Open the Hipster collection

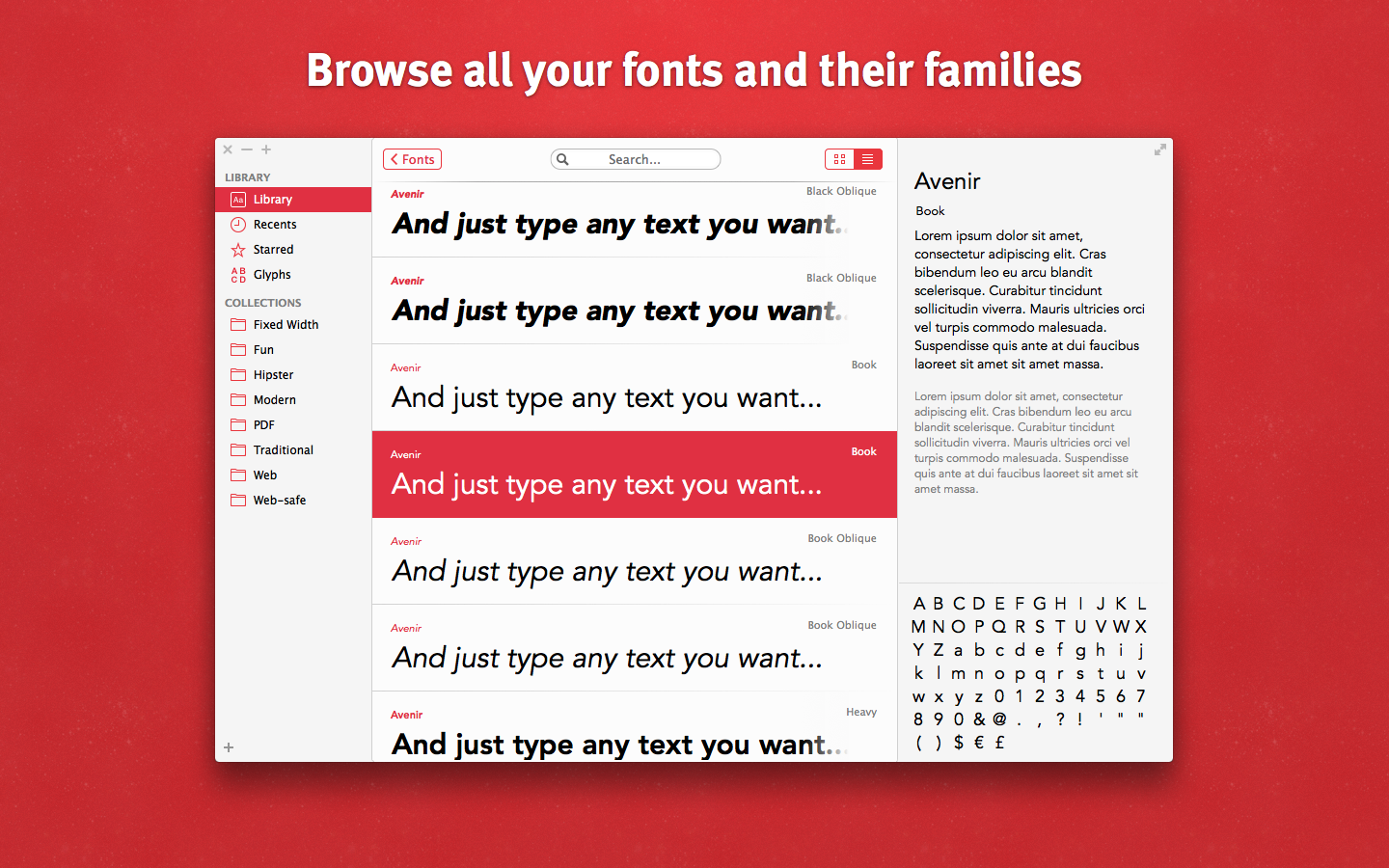[273, 375]
